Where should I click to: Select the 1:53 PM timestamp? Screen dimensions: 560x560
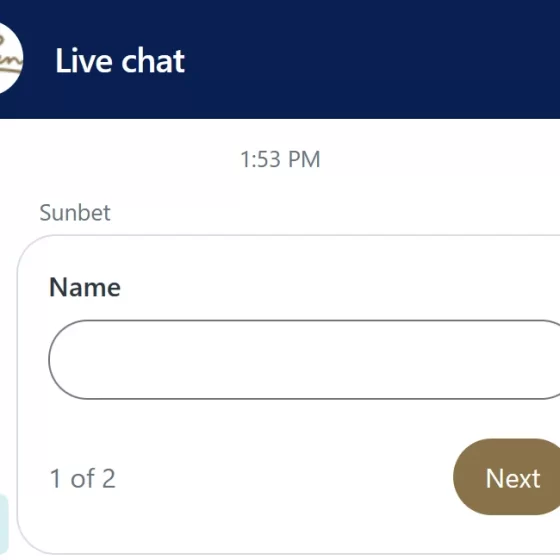click(280, 159)
